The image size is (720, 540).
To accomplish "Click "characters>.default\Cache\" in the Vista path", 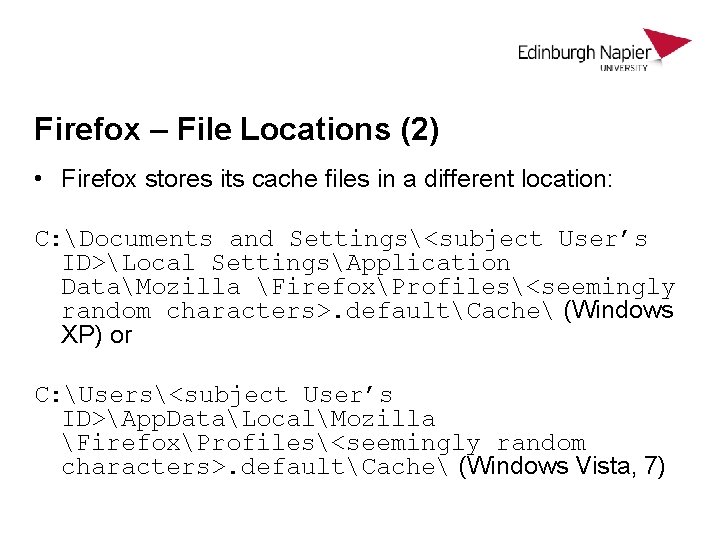I will coord(255,467).
